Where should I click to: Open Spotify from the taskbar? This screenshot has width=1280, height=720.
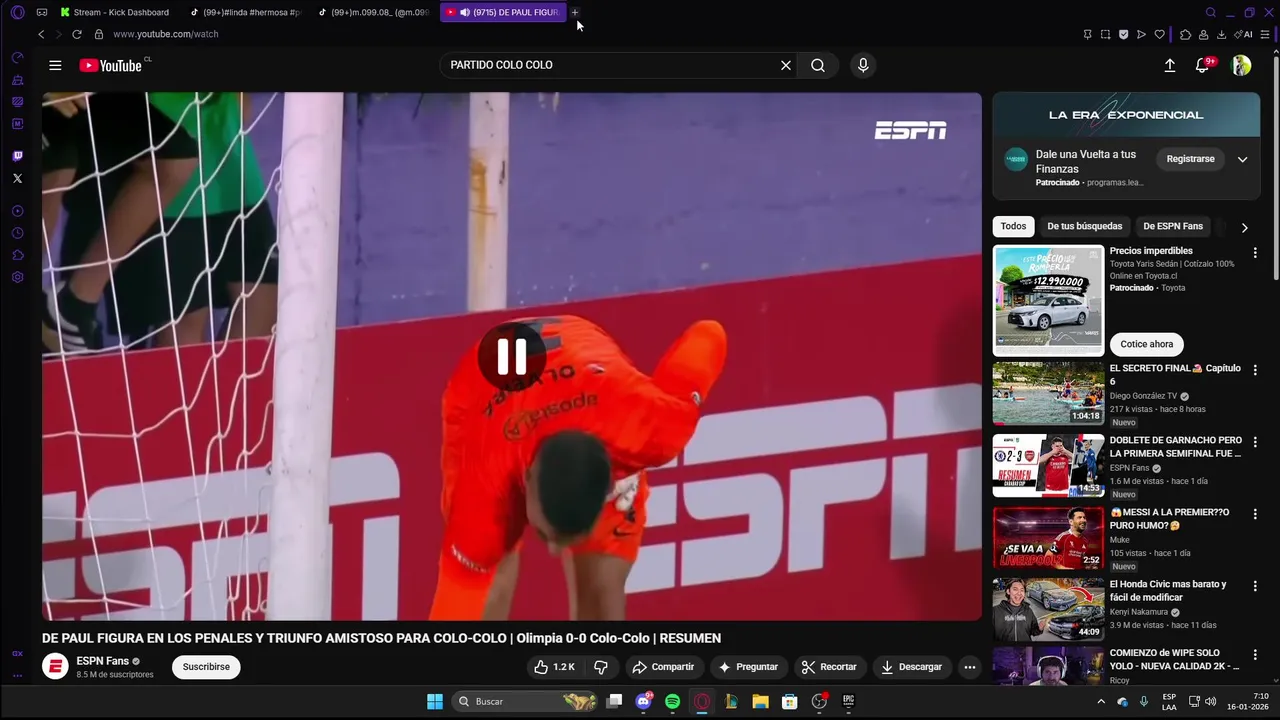point(673,702)
